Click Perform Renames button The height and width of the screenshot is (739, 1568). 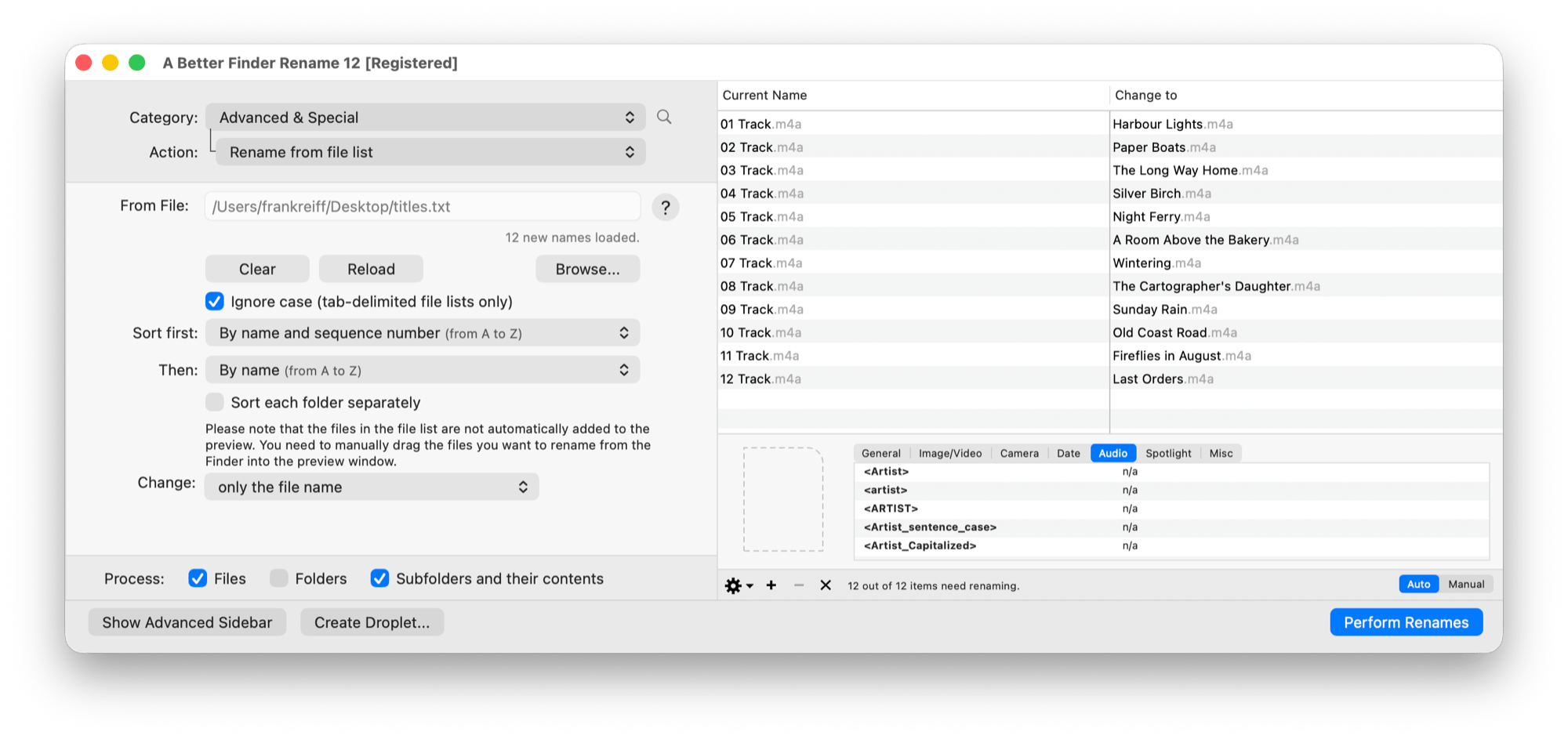click(1406, 622)
